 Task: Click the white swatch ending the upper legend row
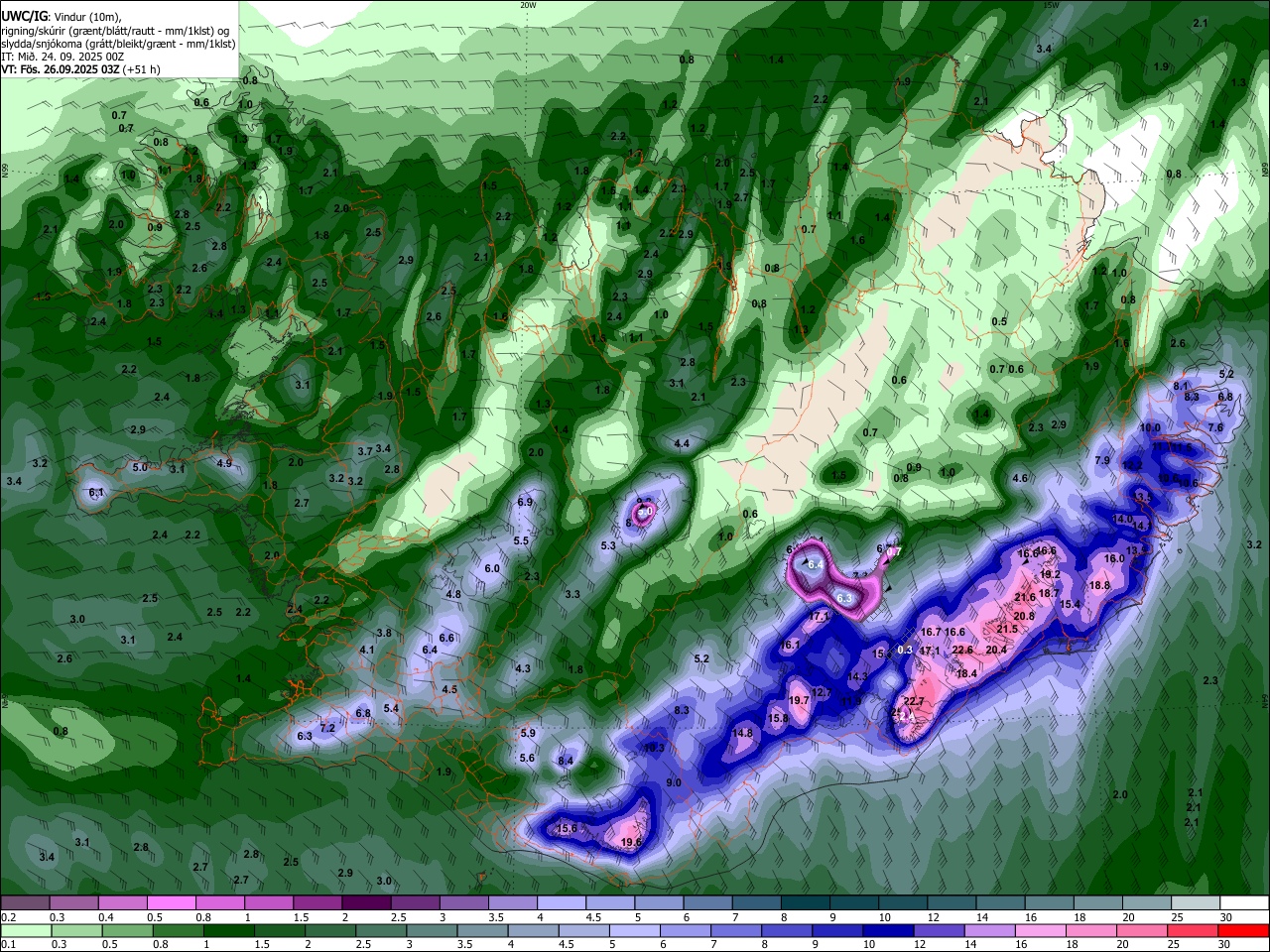[x=1243, y=902]
